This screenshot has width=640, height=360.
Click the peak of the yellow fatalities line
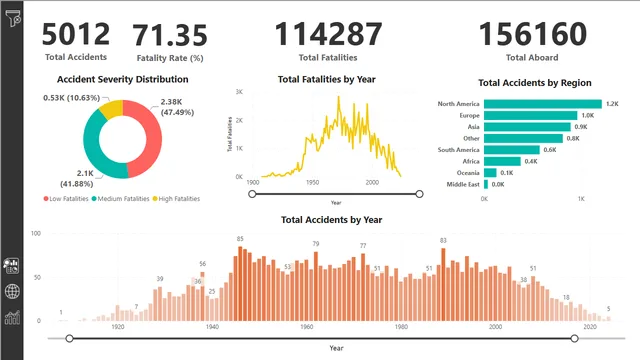click(x=338, y=97)
